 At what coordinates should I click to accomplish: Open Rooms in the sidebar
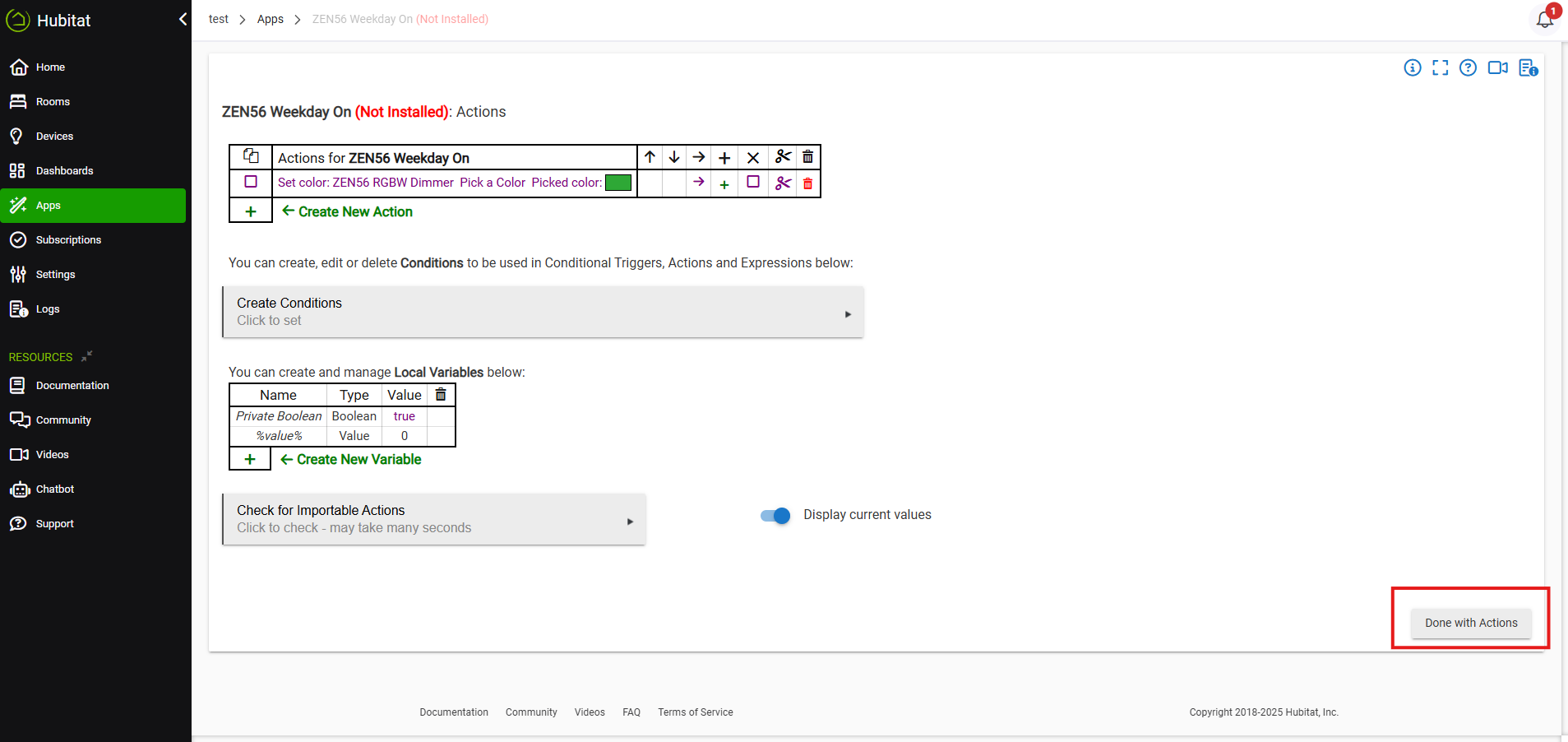tap(93, 102)
